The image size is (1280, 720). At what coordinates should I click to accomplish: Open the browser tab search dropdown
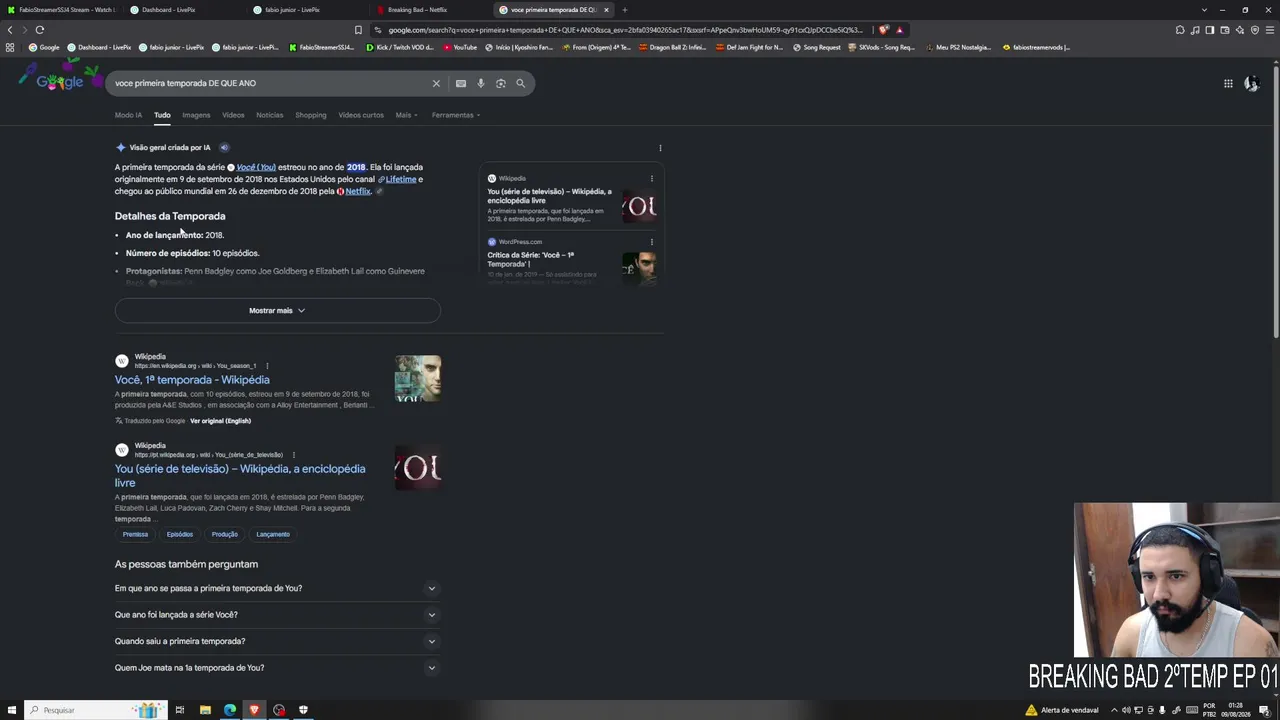[1204, 10]
